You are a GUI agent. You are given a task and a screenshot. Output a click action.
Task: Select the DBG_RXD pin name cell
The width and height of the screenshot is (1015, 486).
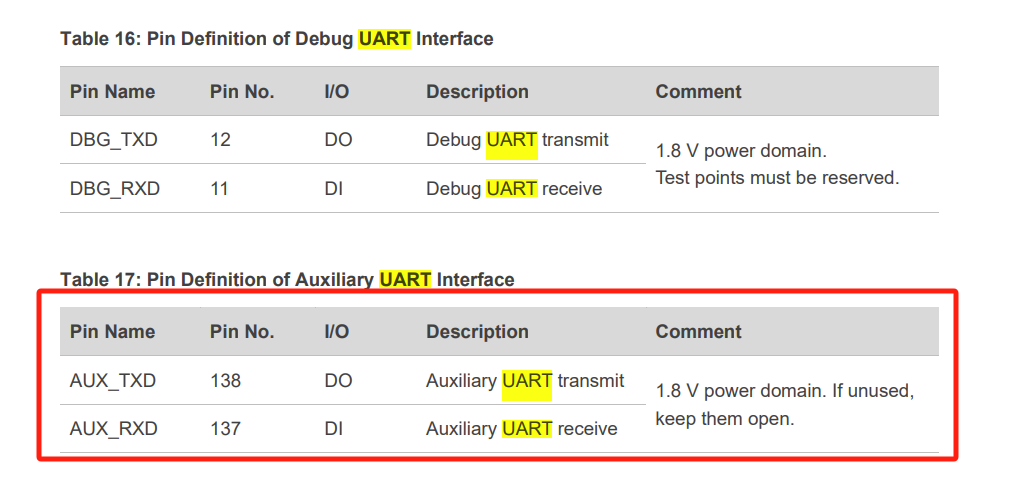(115, 188)
